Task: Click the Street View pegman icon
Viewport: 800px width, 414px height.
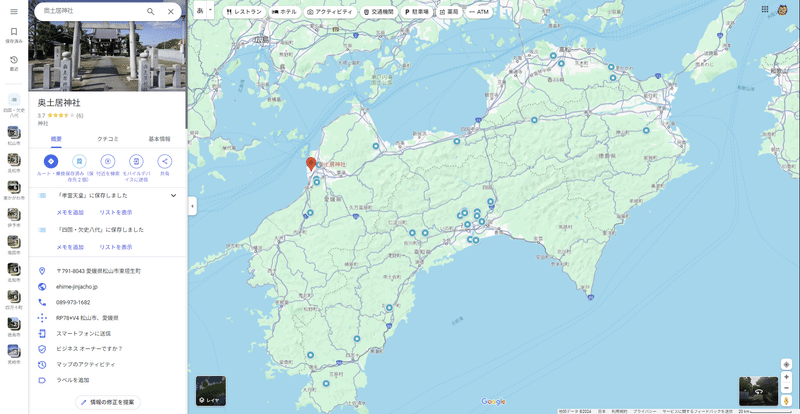Action: click(x=786, y=401)
